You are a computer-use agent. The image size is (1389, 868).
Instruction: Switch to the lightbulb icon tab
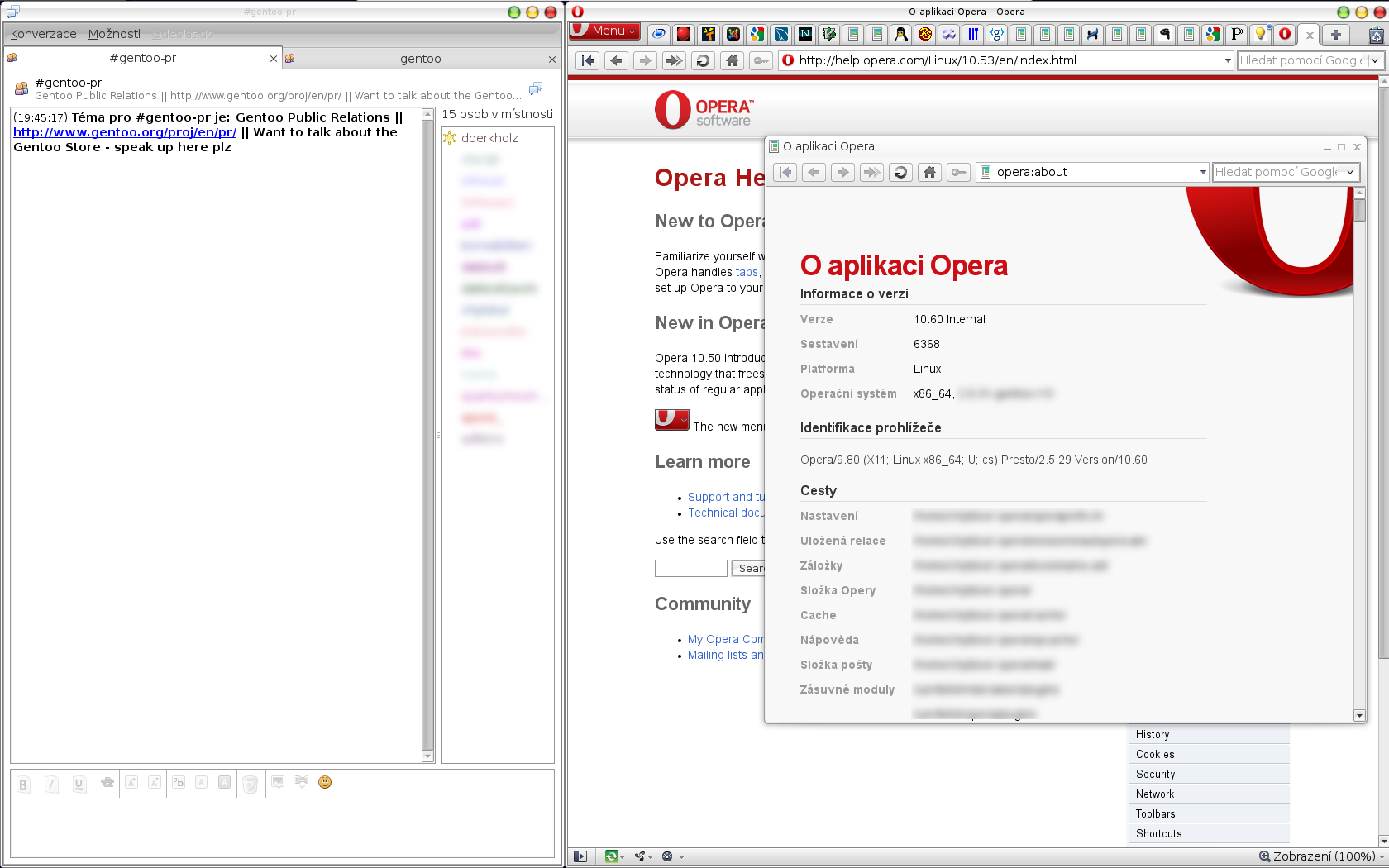(1261, 34)
